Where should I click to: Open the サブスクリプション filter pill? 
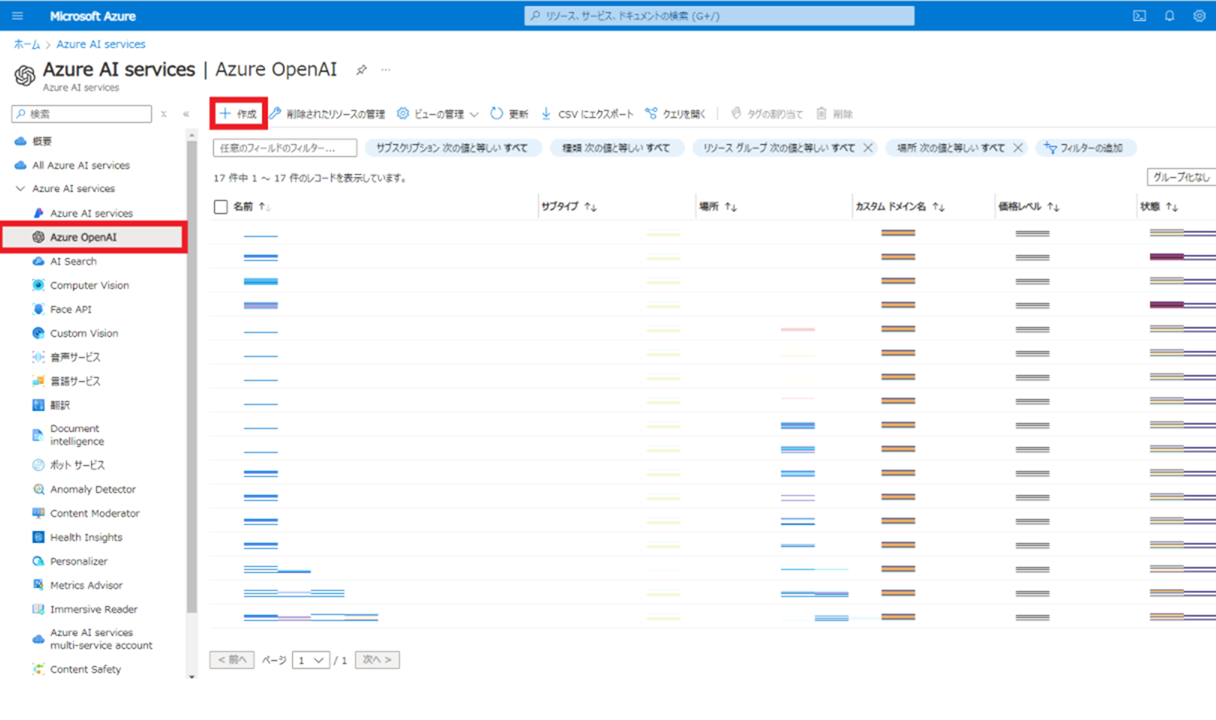pyautogui.click(x=453, y=148)
